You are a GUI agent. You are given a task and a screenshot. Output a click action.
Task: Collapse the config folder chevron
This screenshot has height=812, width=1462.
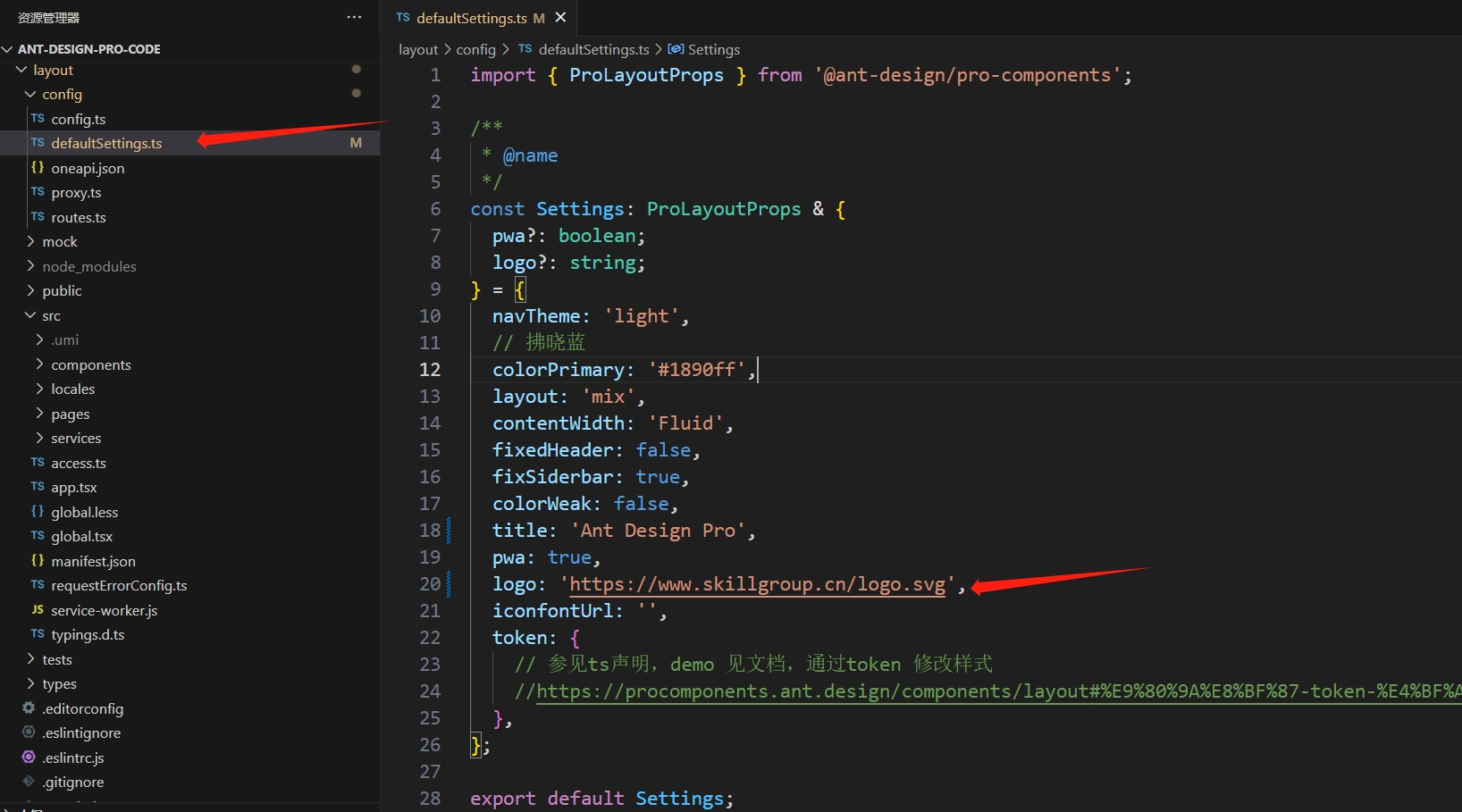coord(30,94)
